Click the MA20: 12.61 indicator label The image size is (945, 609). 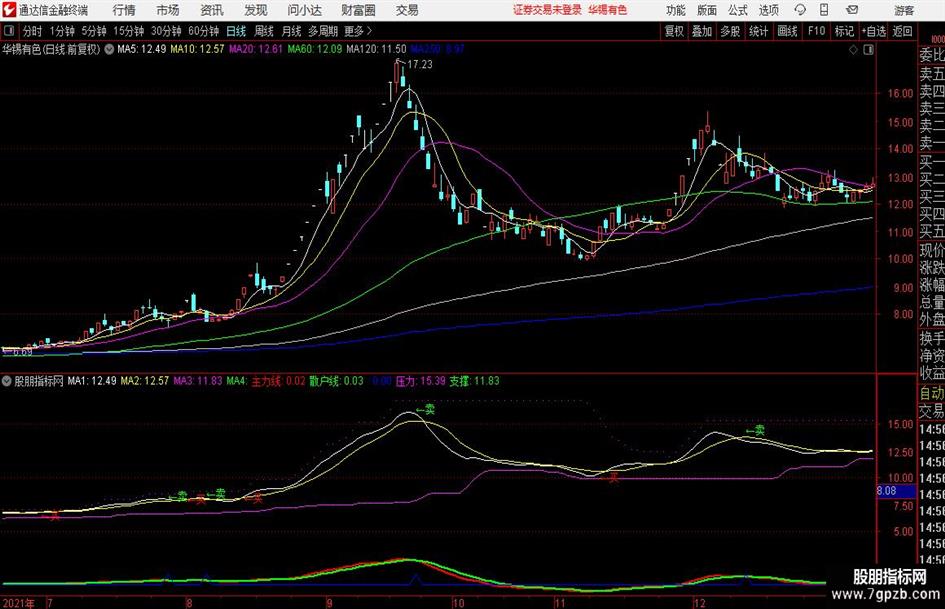tap(256, 49)
